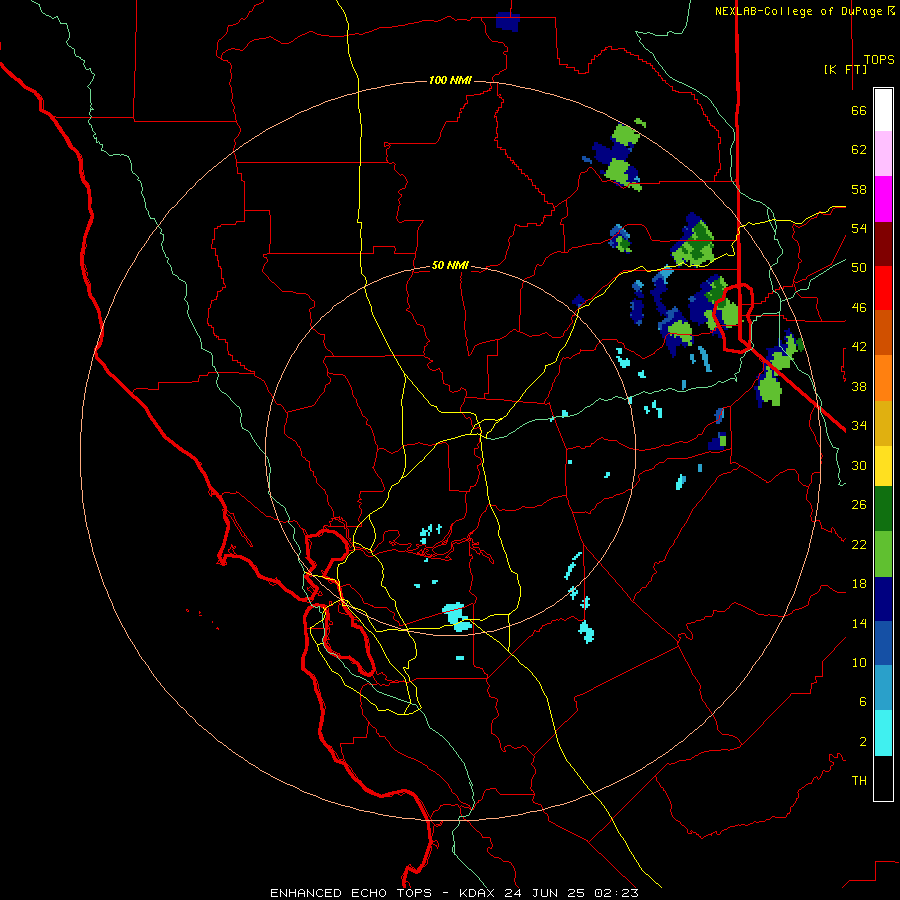Click the 50 legend value
This screenshot has width=900, height=900.
click(859, 268)
